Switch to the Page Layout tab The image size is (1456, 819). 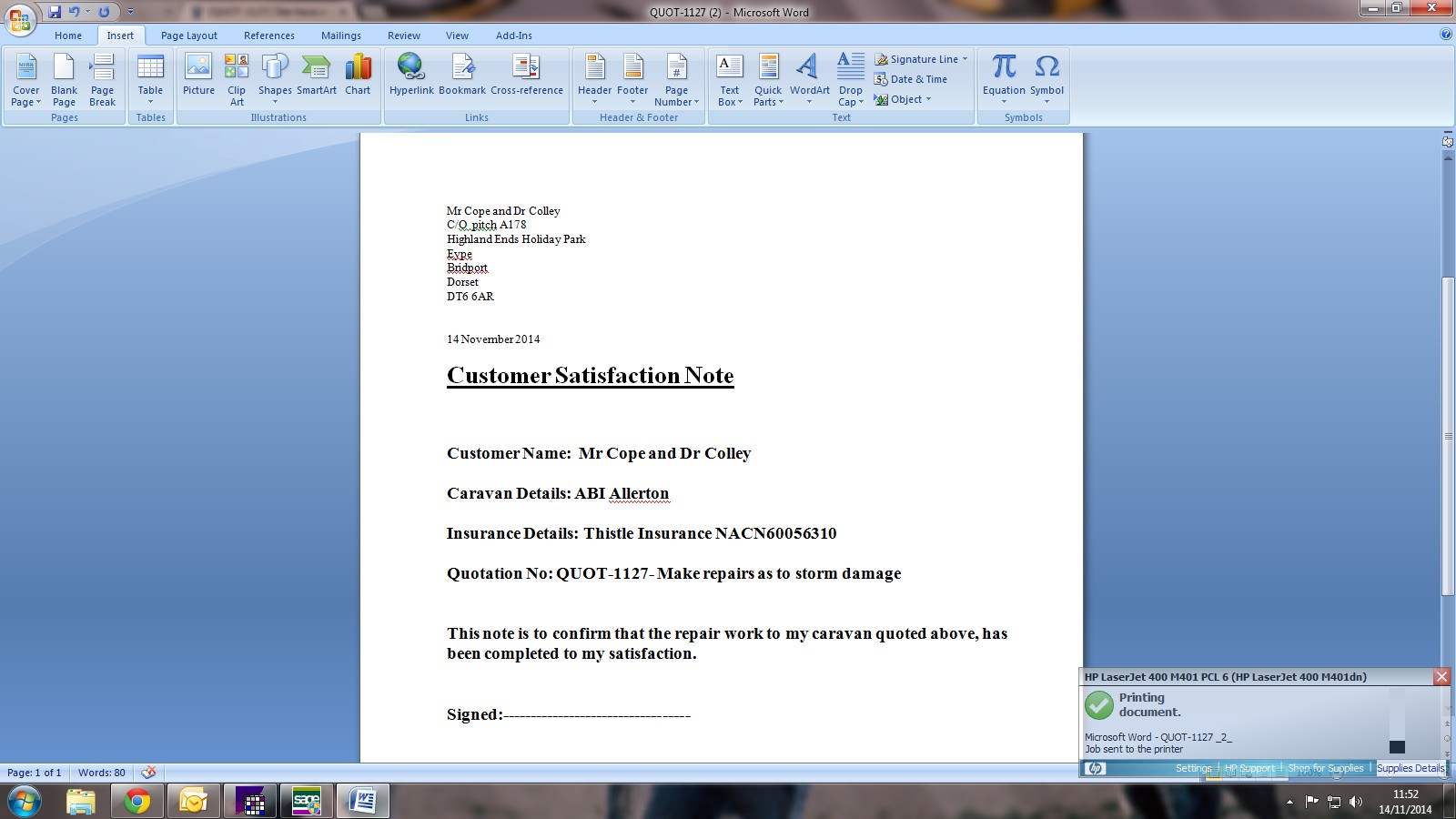click(189, 35)
